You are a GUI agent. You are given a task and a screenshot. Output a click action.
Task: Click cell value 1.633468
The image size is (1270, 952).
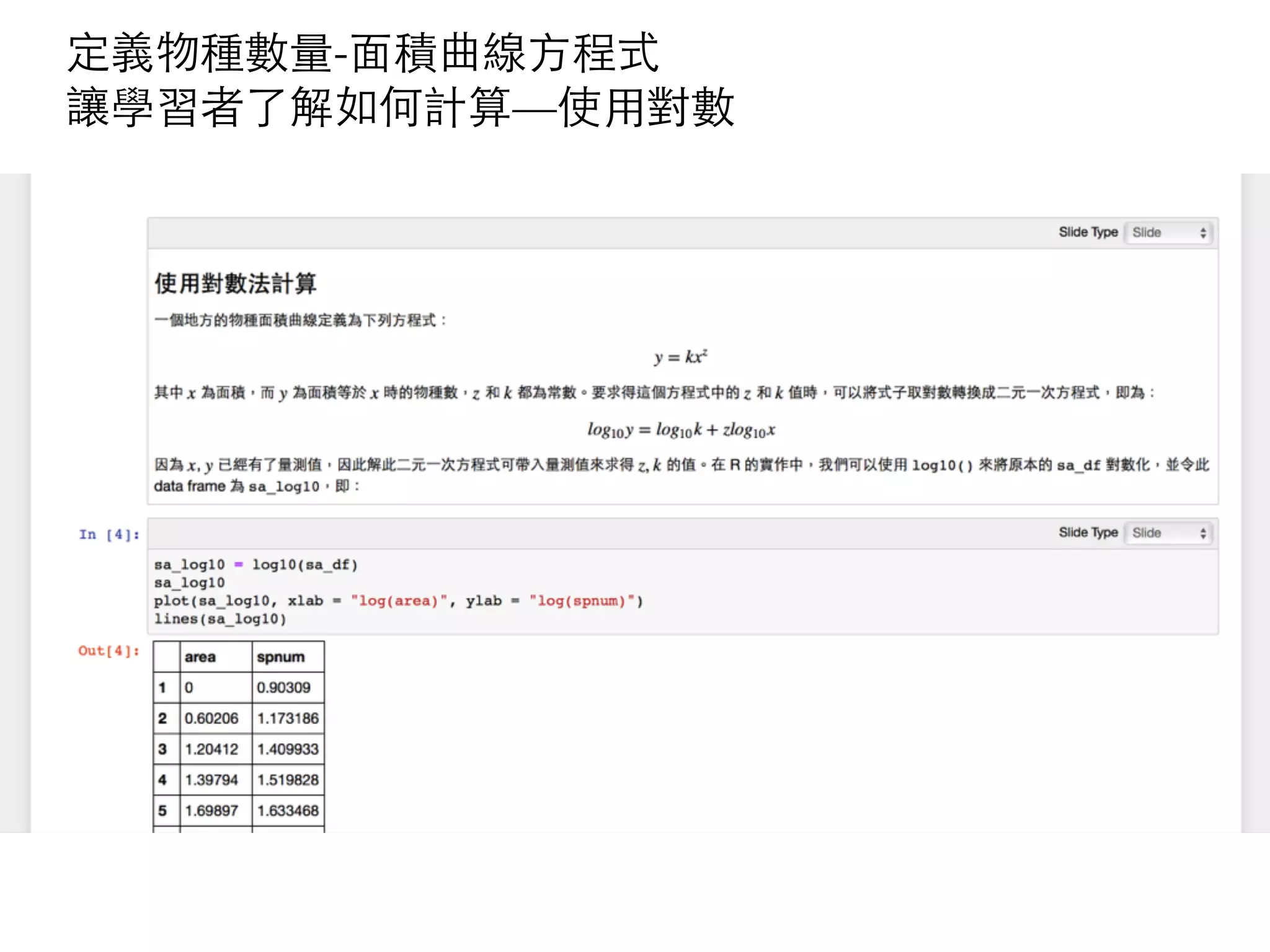coord(288,811)
